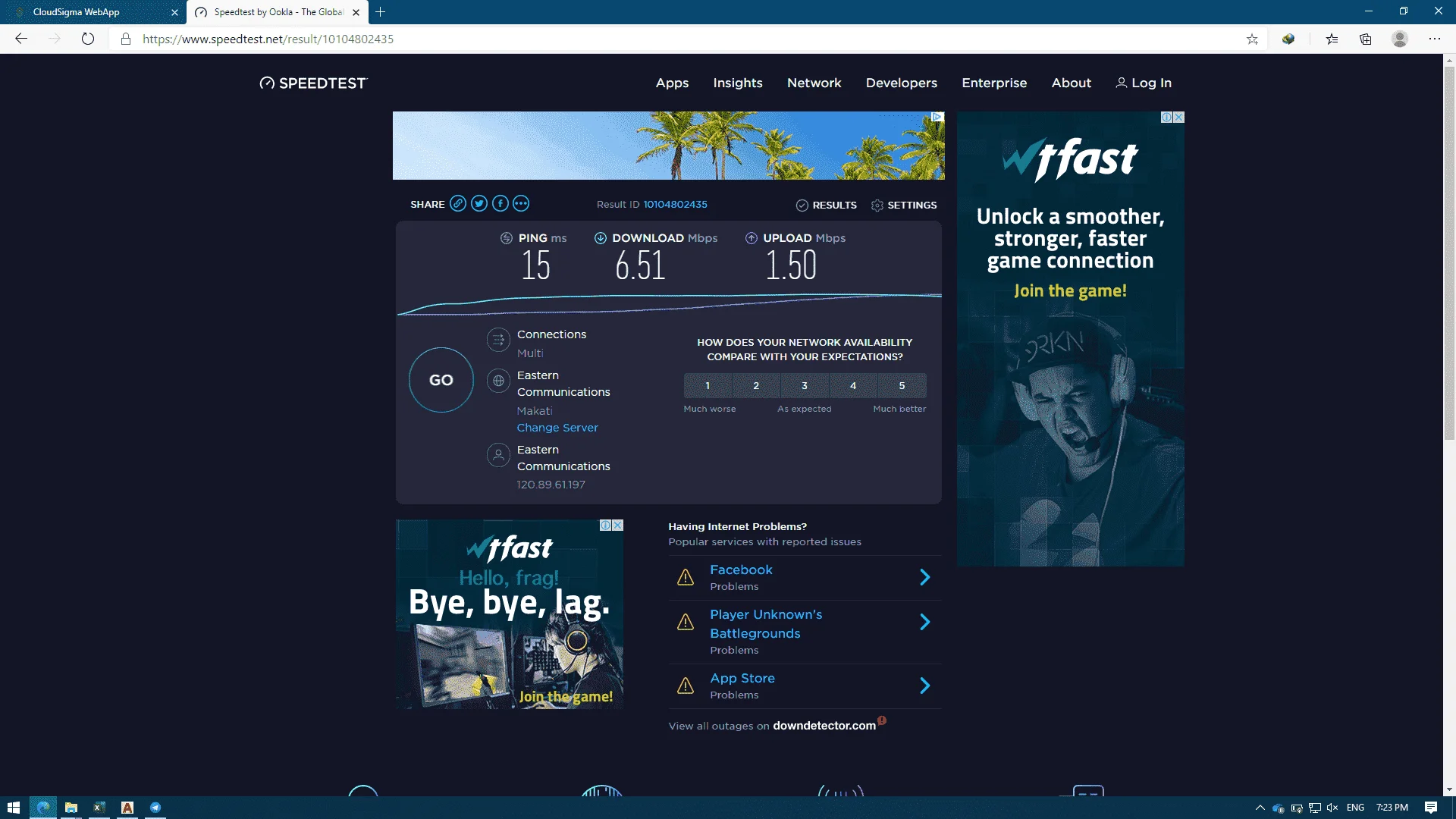The image size is (1456, 819).
Task: Rate network availability as 3 (as expected)
Action: pos(805,386)
